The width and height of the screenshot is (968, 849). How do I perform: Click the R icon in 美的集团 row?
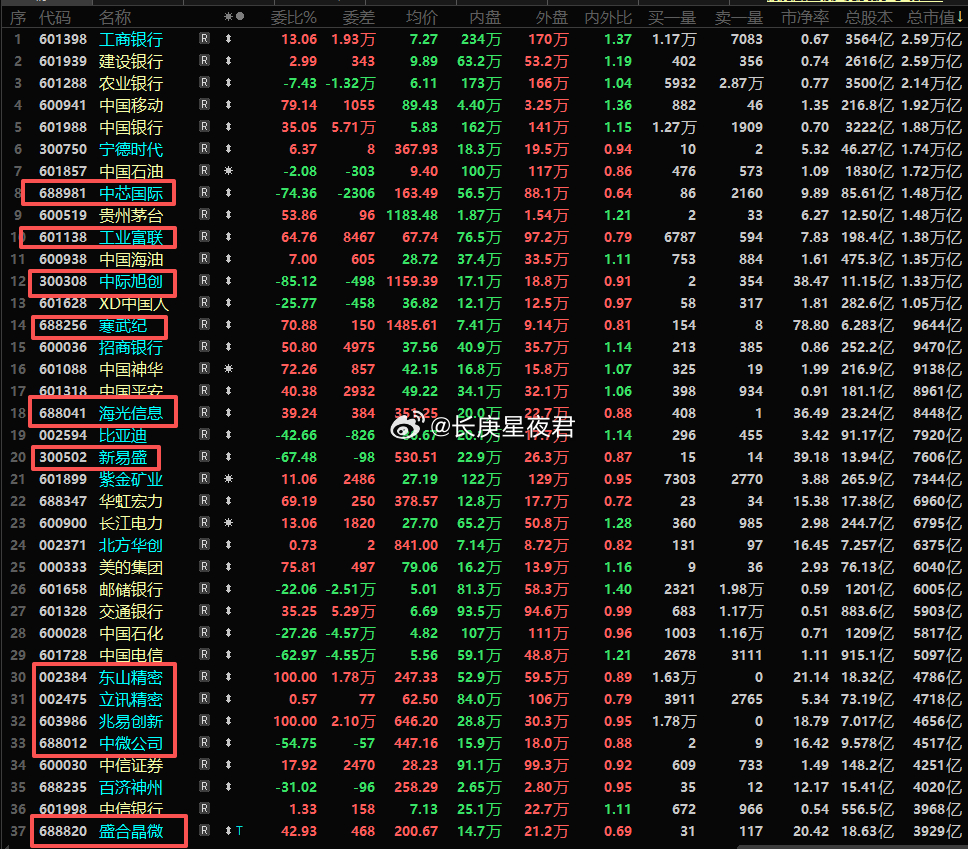204,567
